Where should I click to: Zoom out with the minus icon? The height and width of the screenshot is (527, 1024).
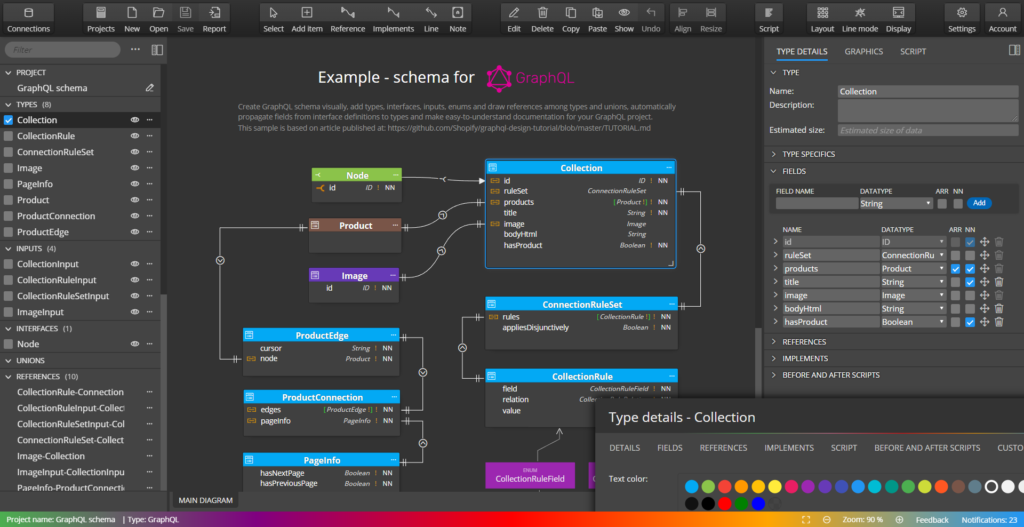point(827,520)
